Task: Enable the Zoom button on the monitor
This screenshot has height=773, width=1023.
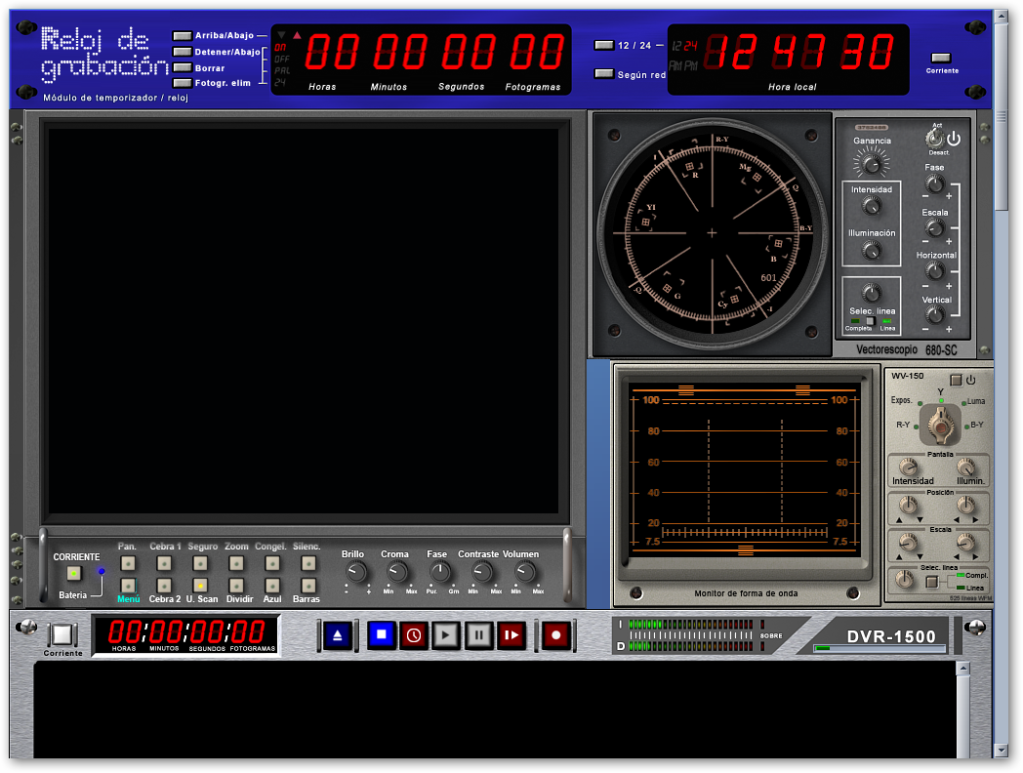Action: tap(236, 563)
